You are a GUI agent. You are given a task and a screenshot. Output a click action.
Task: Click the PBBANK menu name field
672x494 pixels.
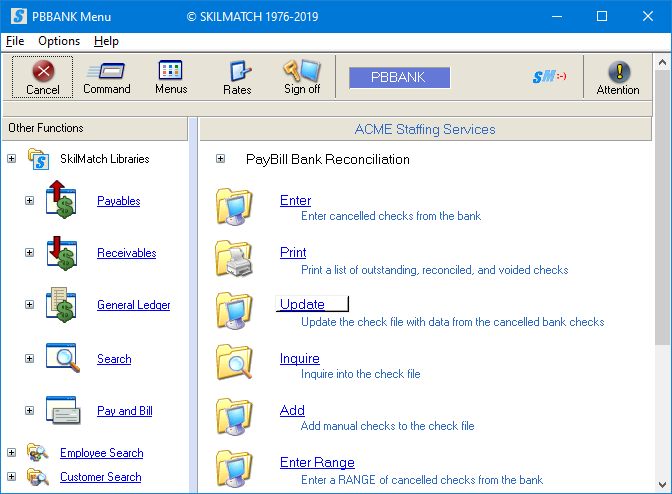(399, 78)
